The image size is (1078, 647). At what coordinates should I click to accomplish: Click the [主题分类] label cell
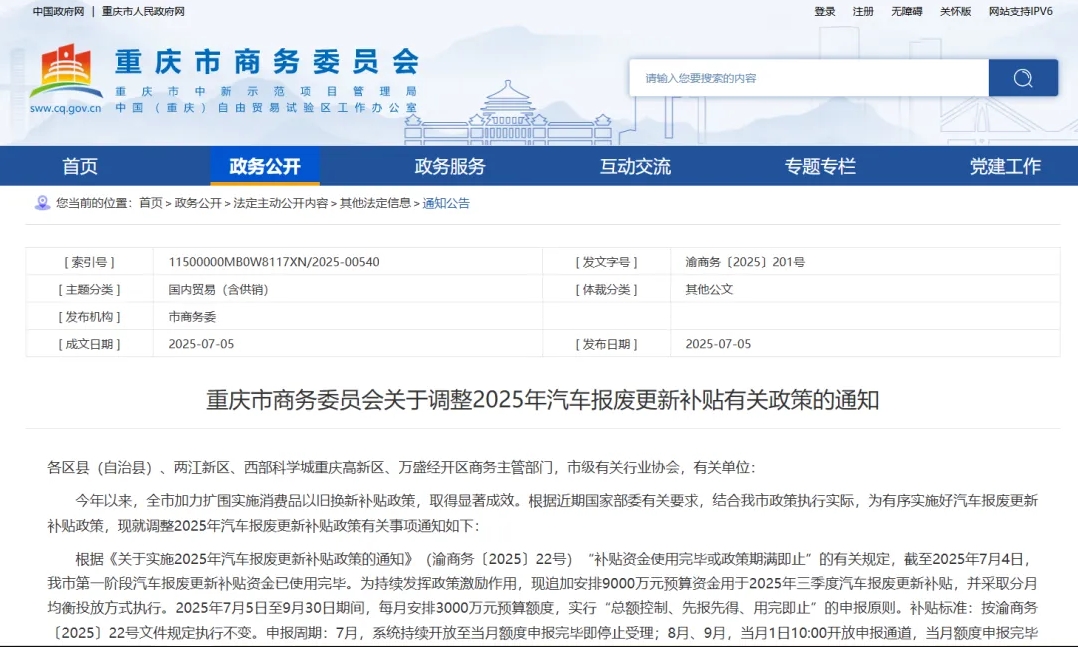click(89, 289)
